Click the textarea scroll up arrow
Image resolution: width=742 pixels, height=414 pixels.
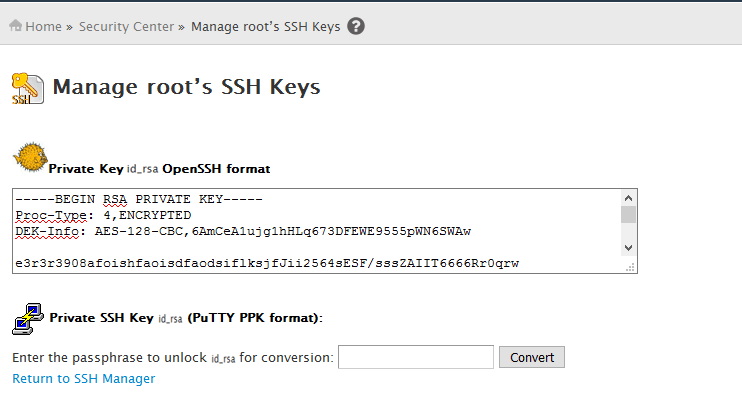(628, 198)
